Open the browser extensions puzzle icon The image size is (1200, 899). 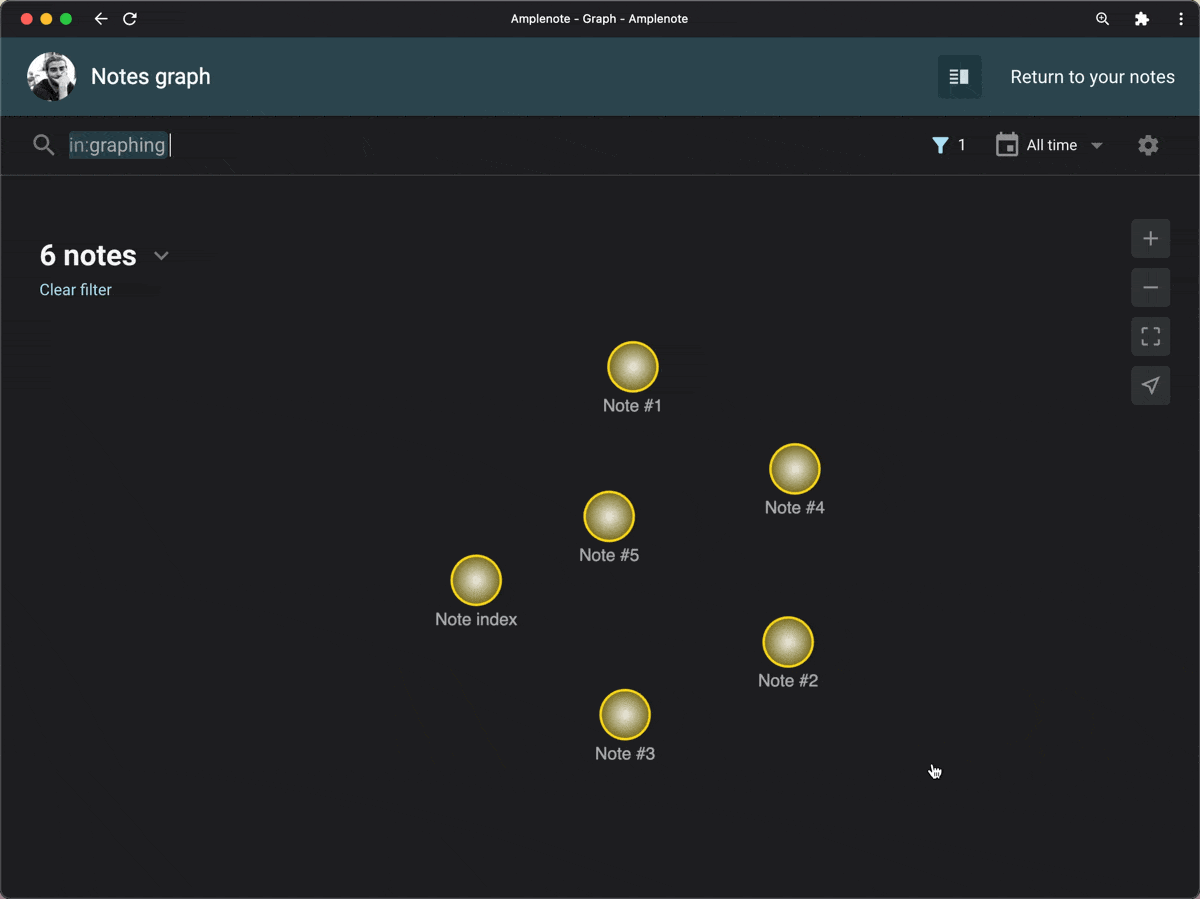pyautogui.click(x=1142, y=19)
